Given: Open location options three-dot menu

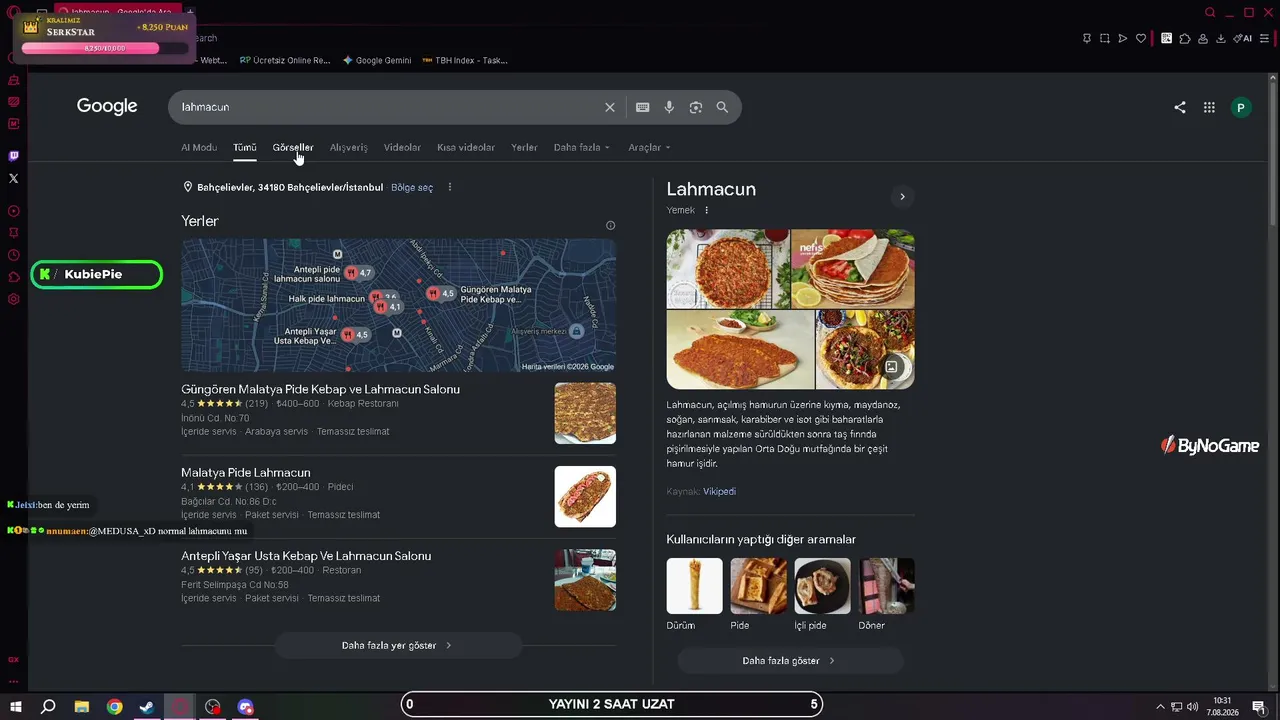Looking at the screenshot, I should 450,187.
